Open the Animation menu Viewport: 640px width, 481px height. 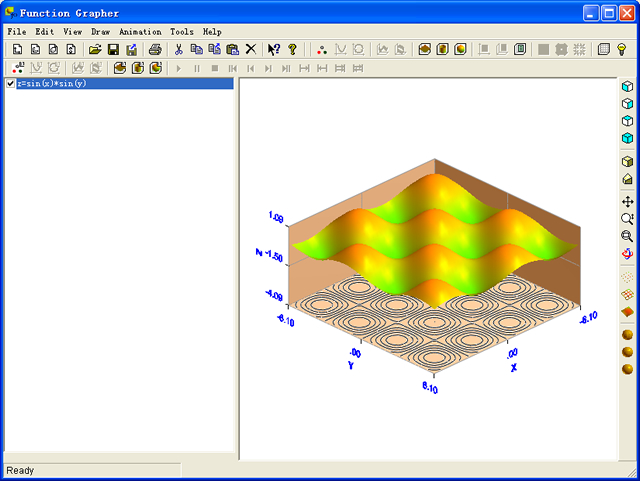coord(140,32)
